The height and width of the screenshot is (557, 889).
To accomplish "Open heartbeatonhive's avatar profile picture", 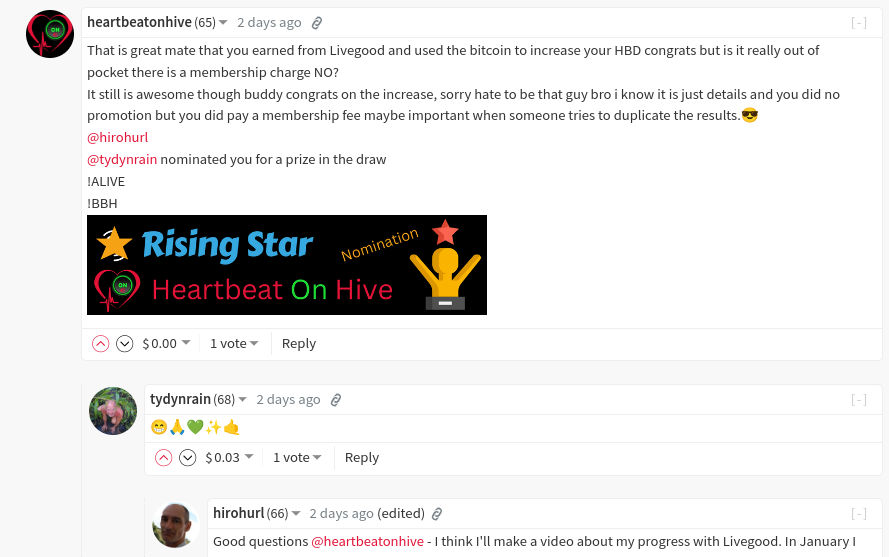I will click(x=50, y=34).
